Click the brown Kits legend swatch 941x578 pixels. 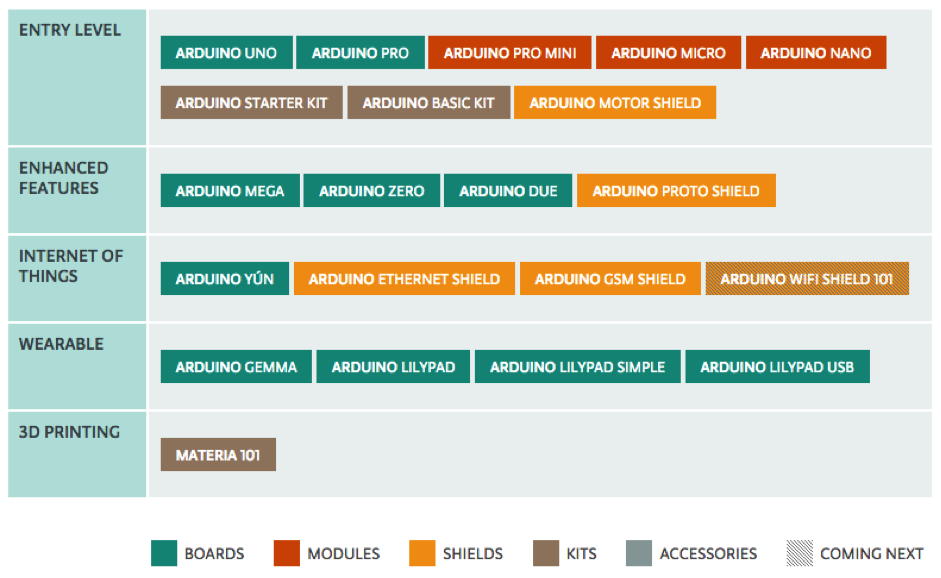[x=546, y=553]
